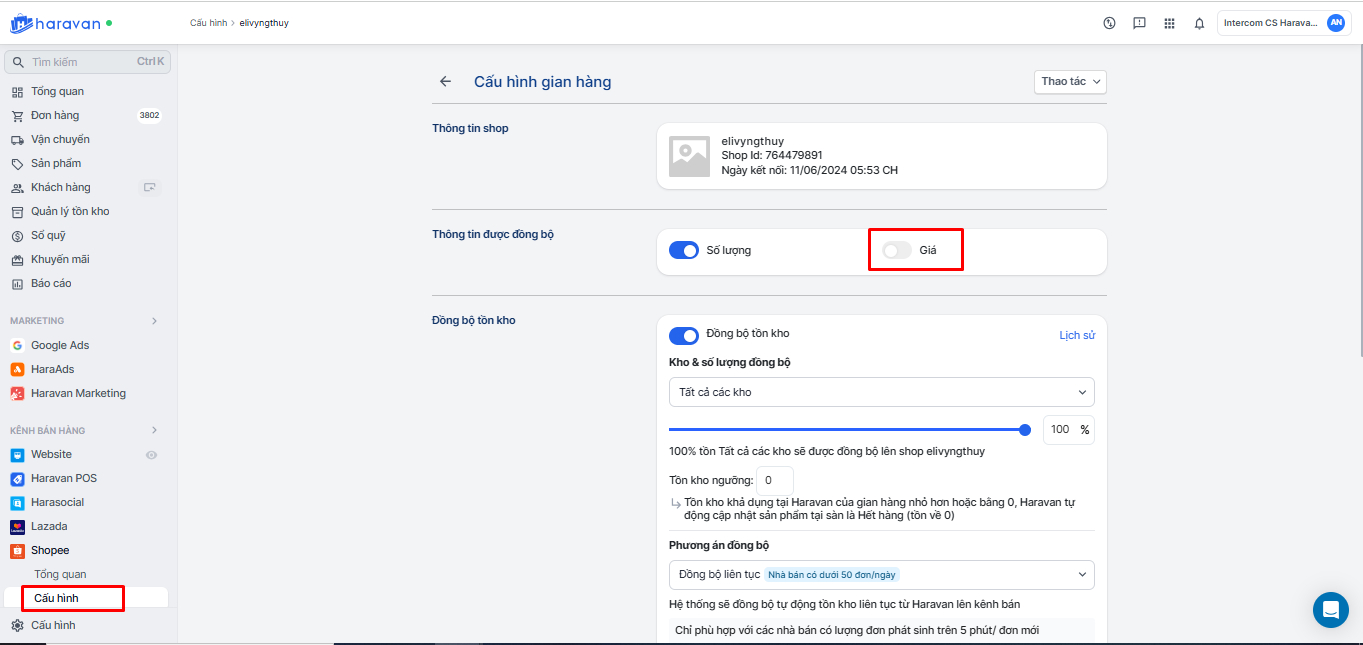Open the Intercom chat bubble button
This screenshot has width=1363, height=645.
(x=1330, y=609)
